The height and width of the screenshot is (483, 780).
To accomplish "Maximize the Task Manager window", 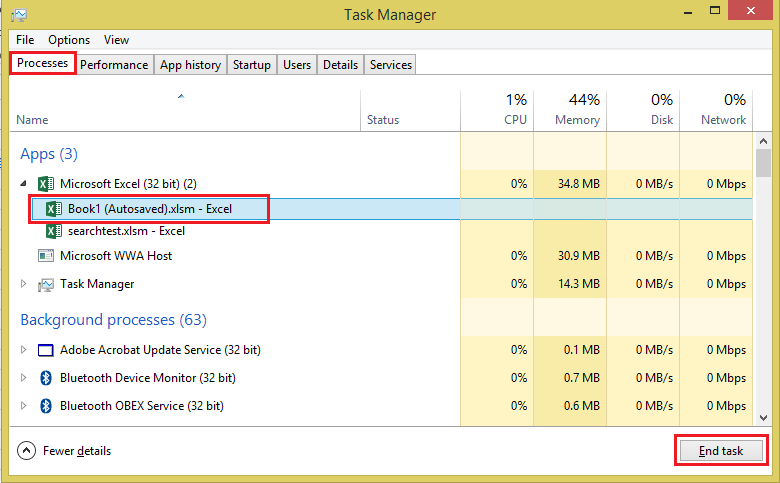I will point(715,10).
